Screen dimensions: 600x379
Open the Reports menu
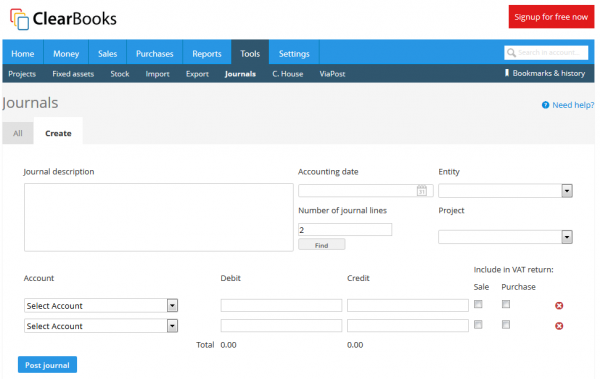(x=207, y=54)
